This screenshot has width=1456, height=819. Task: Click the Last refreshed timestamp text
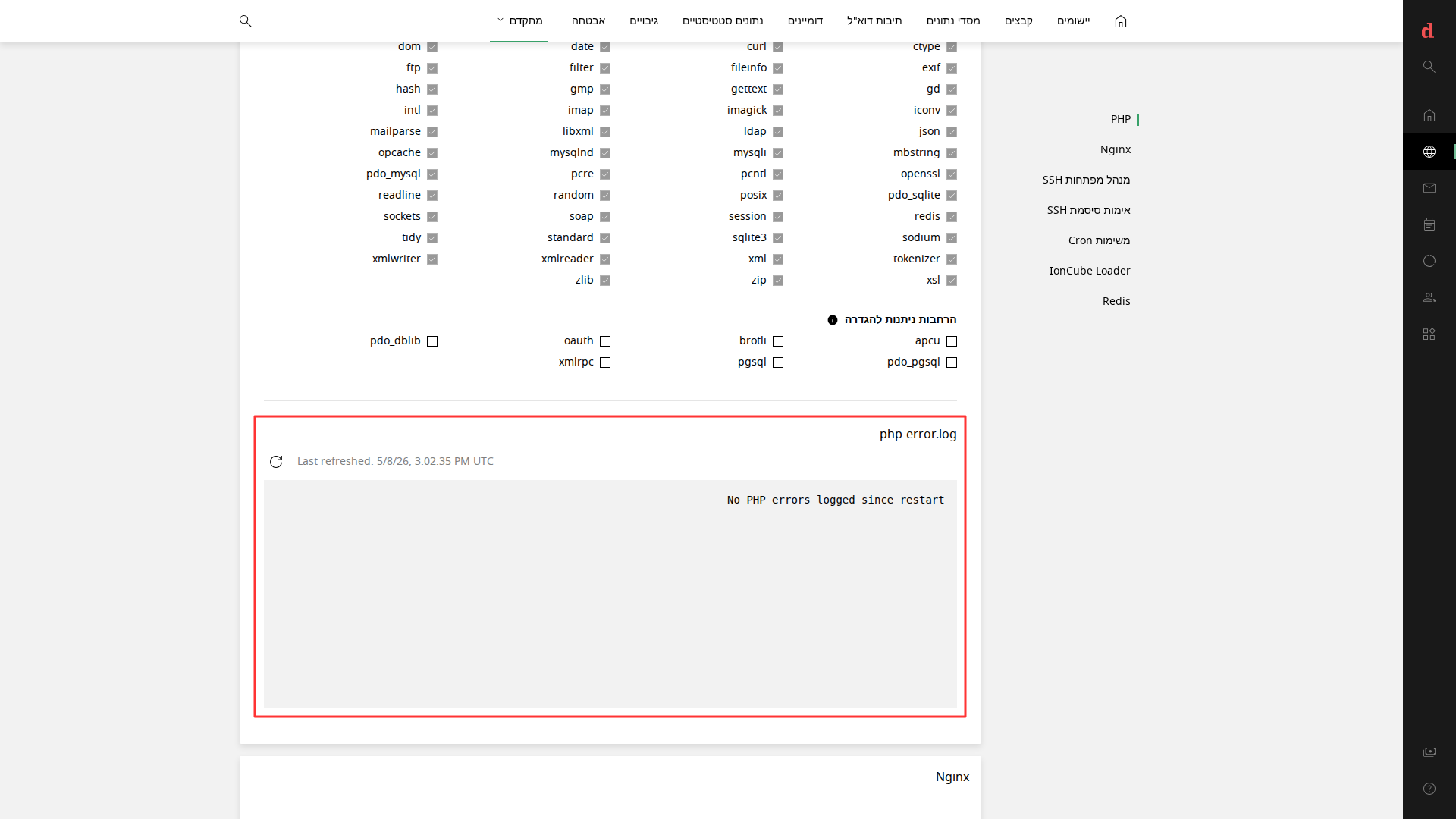point(395,461)
